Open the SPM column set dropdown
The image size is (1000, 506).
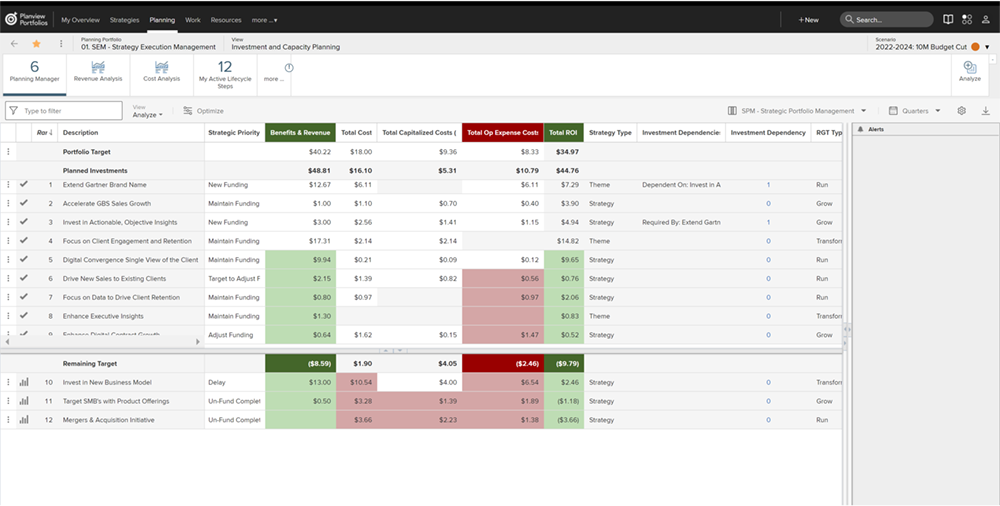(x=797, y=111)
